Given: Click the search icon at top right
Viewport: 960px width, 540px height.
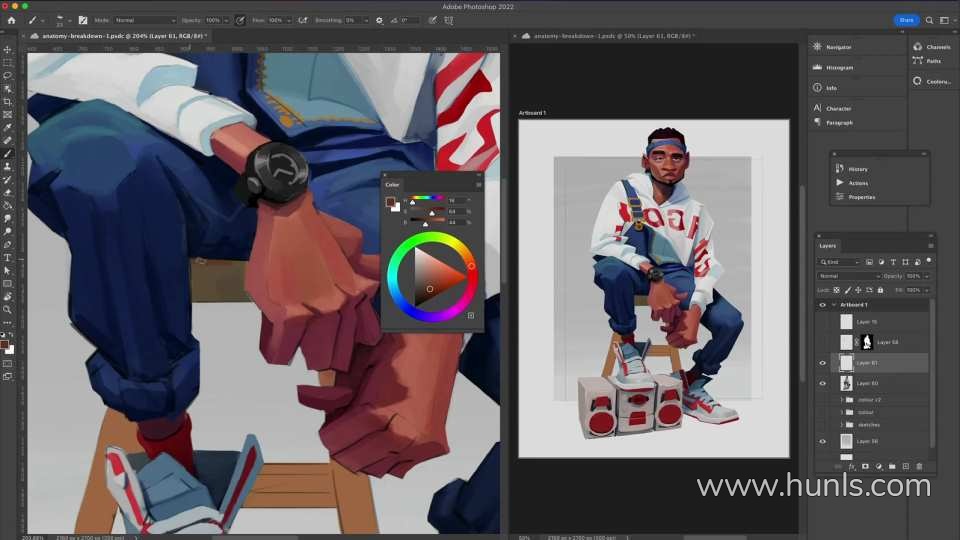Looking at the screenshot, I should [x=929, y=20].
